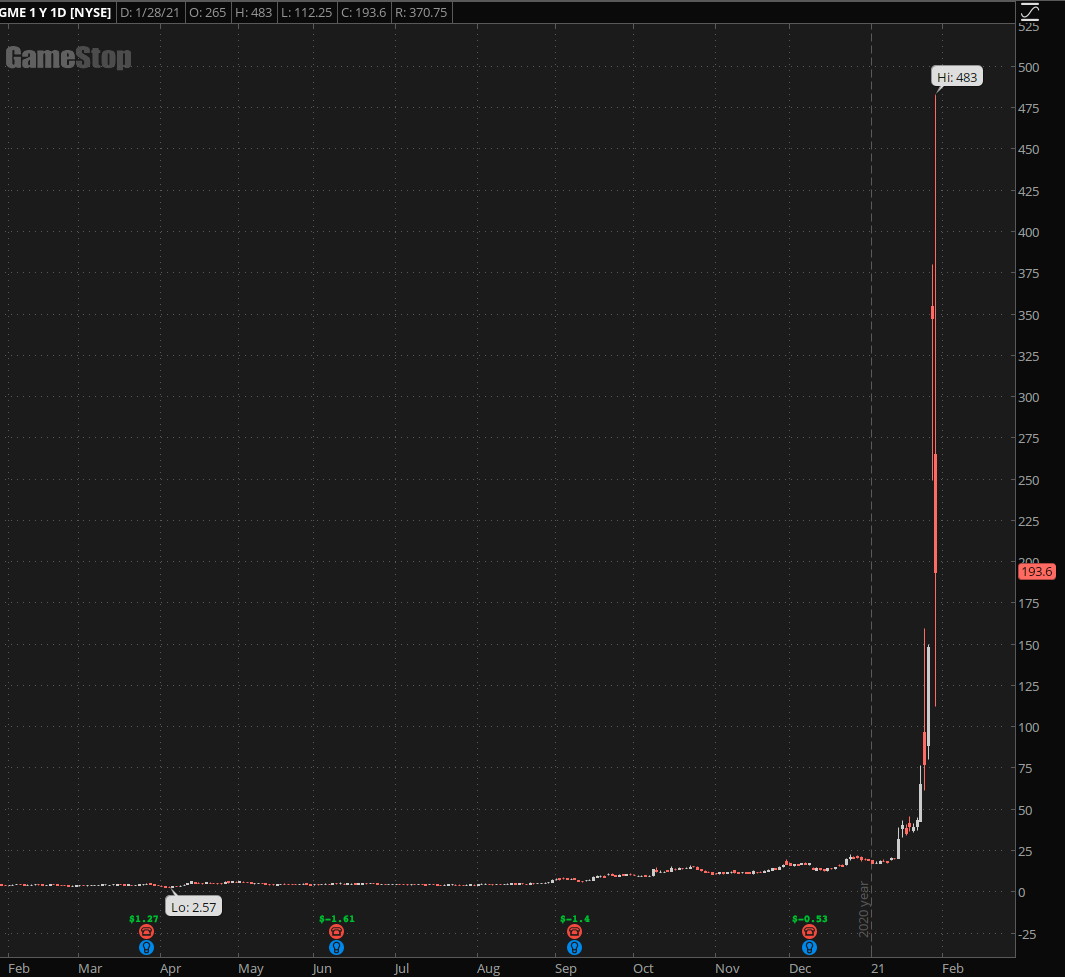Image resolution: width=1065 pixels, height=977 pixels.
Task: Click the Lo: 2.57 price bubble
Action: pos(193,907)
